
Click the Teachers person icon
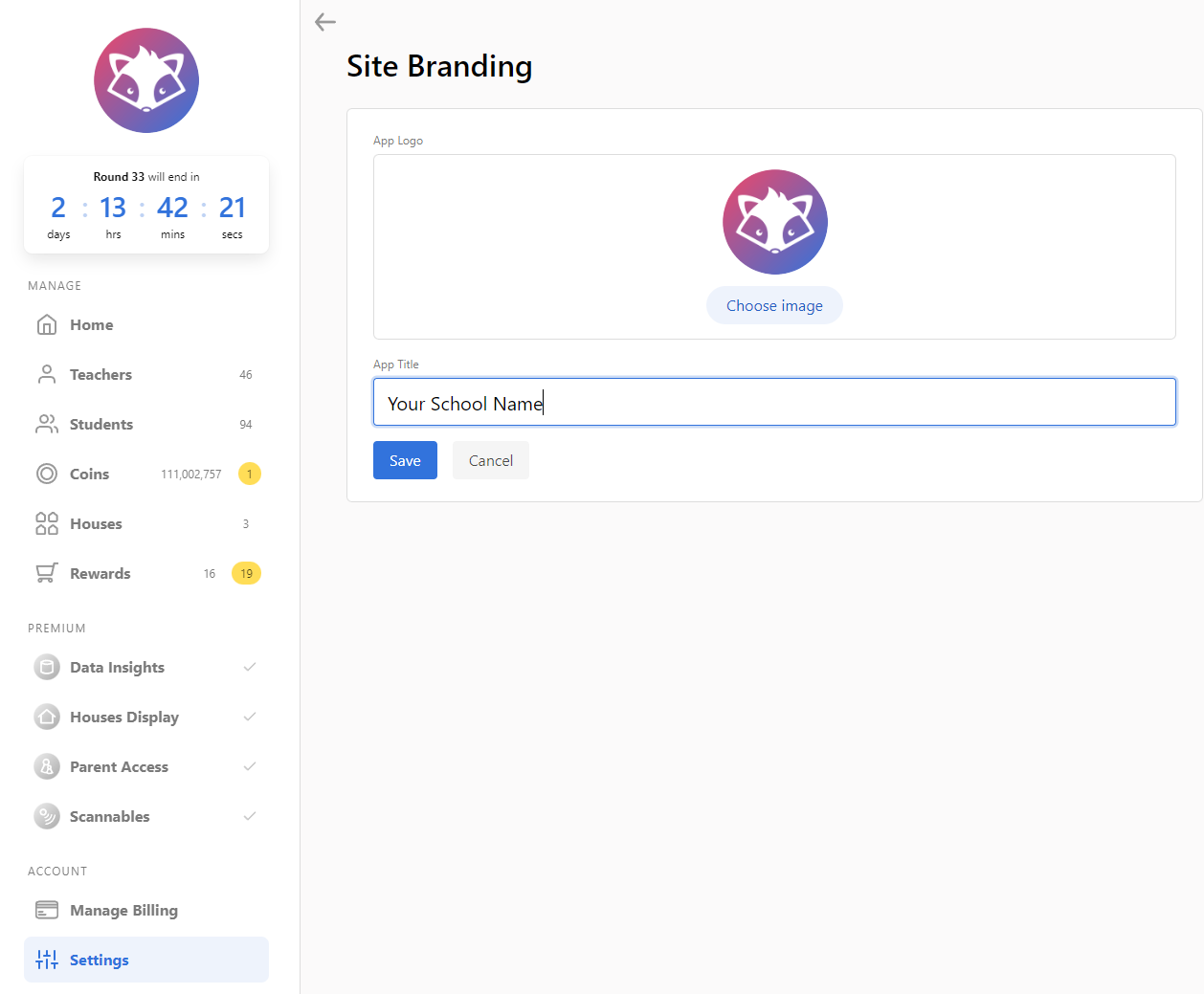(x=47, y=375)
